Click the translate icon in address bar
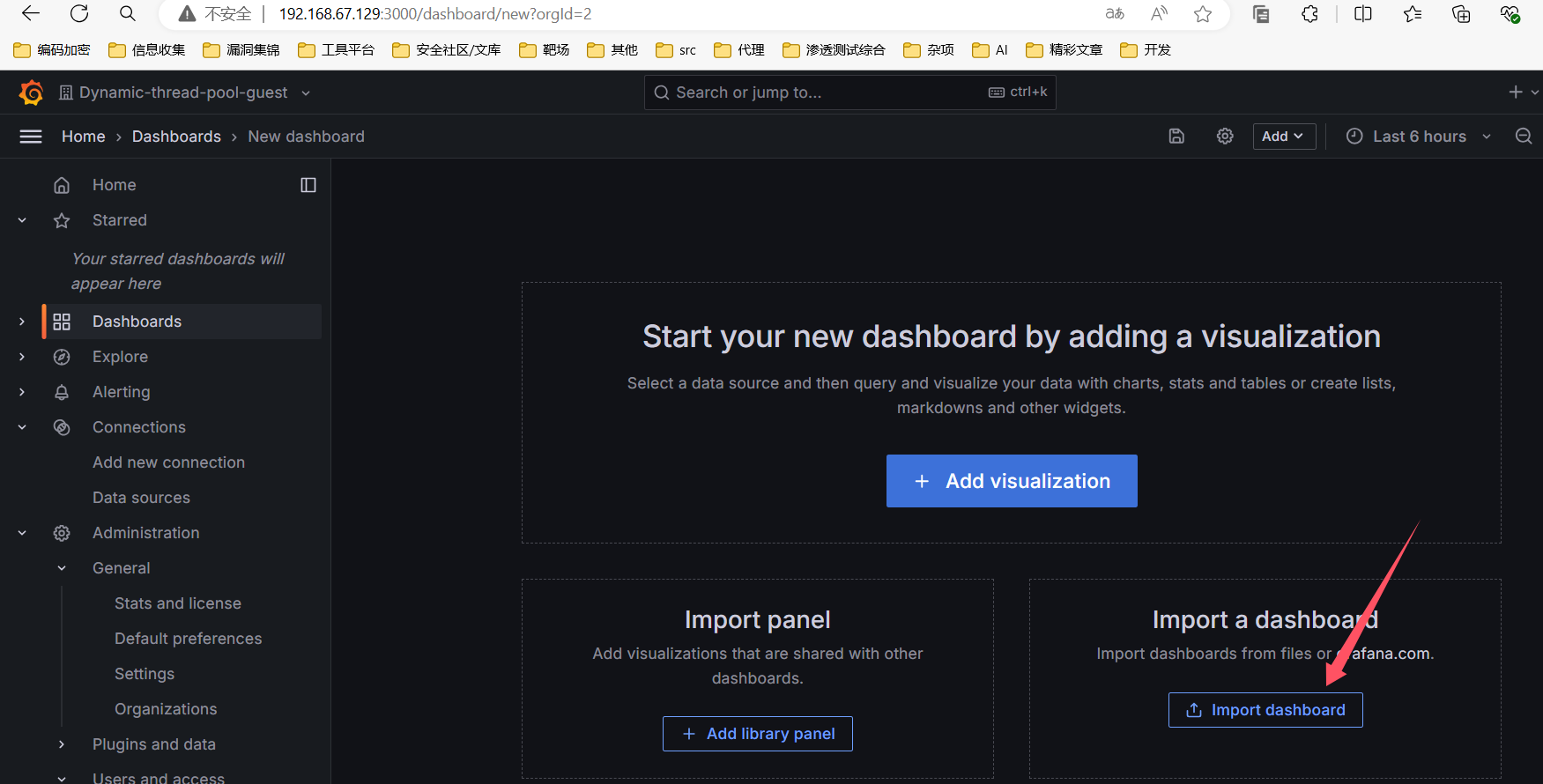This screenshot has height=784, width=1543. pos(1115,13)
